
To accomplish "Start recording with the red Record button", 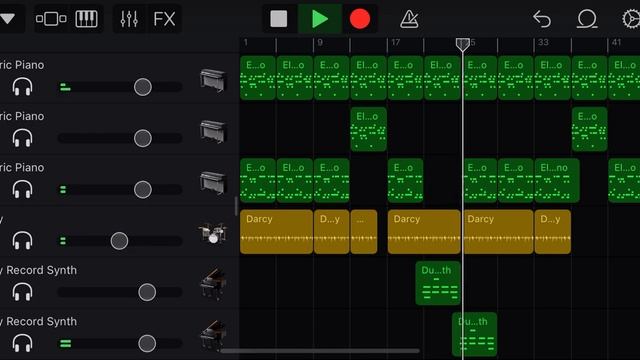I will 360,19.
